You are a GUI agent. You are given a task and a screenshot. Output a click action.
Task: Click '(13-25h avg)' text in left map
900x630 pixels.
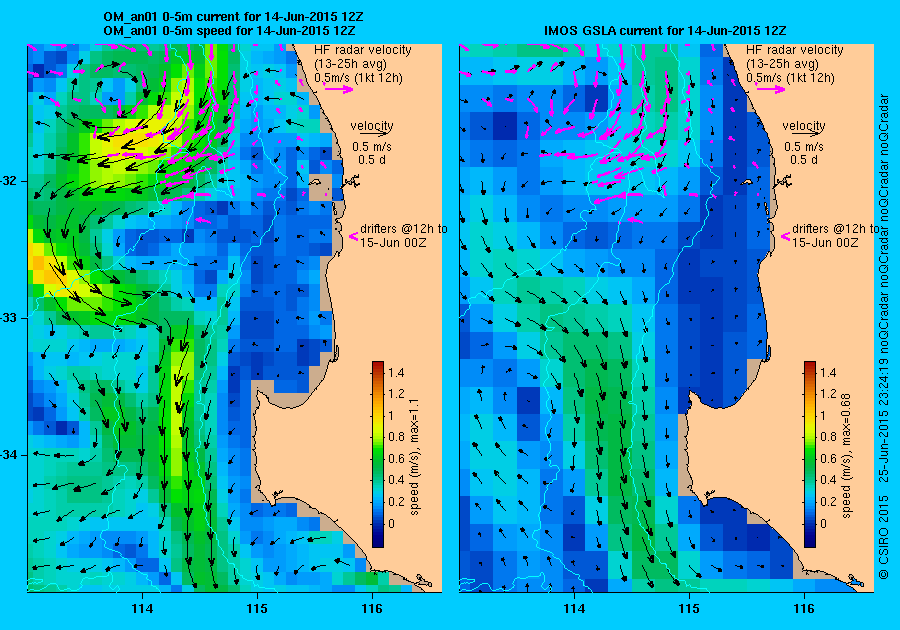coord(351,64)
